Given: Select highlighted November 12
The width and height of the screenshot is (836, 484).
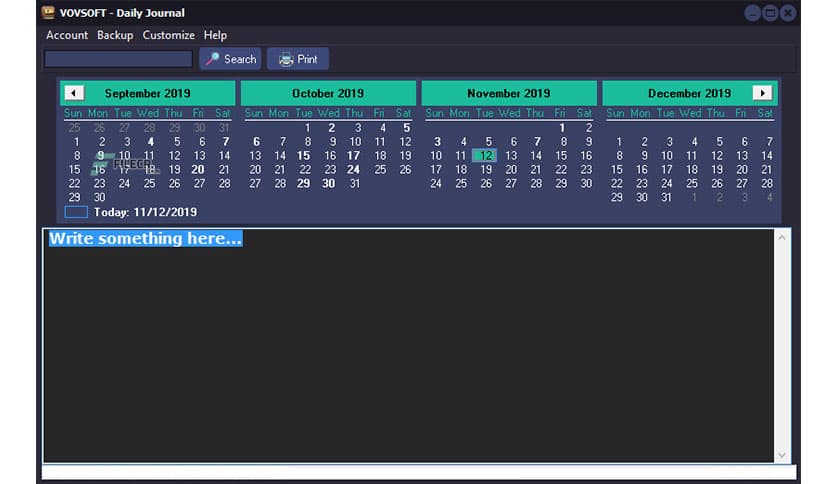Looking at the screenshot, I should 485,156.
